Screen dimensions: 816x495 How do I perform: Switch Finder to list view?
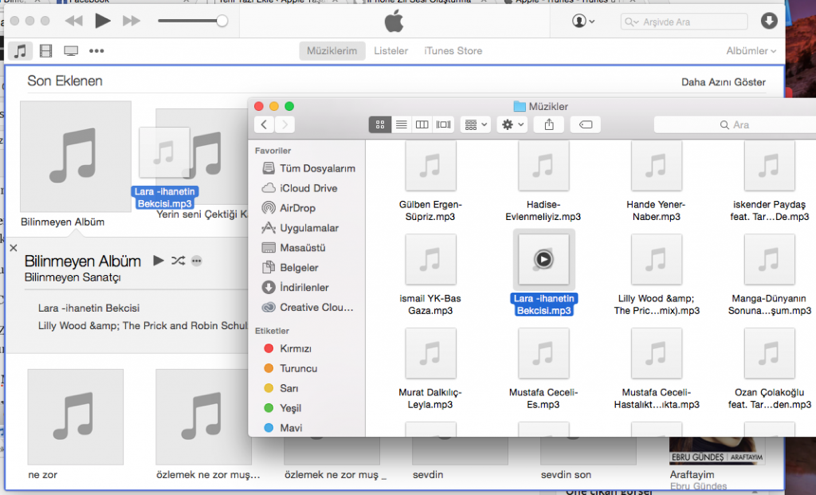coord(401,125)
